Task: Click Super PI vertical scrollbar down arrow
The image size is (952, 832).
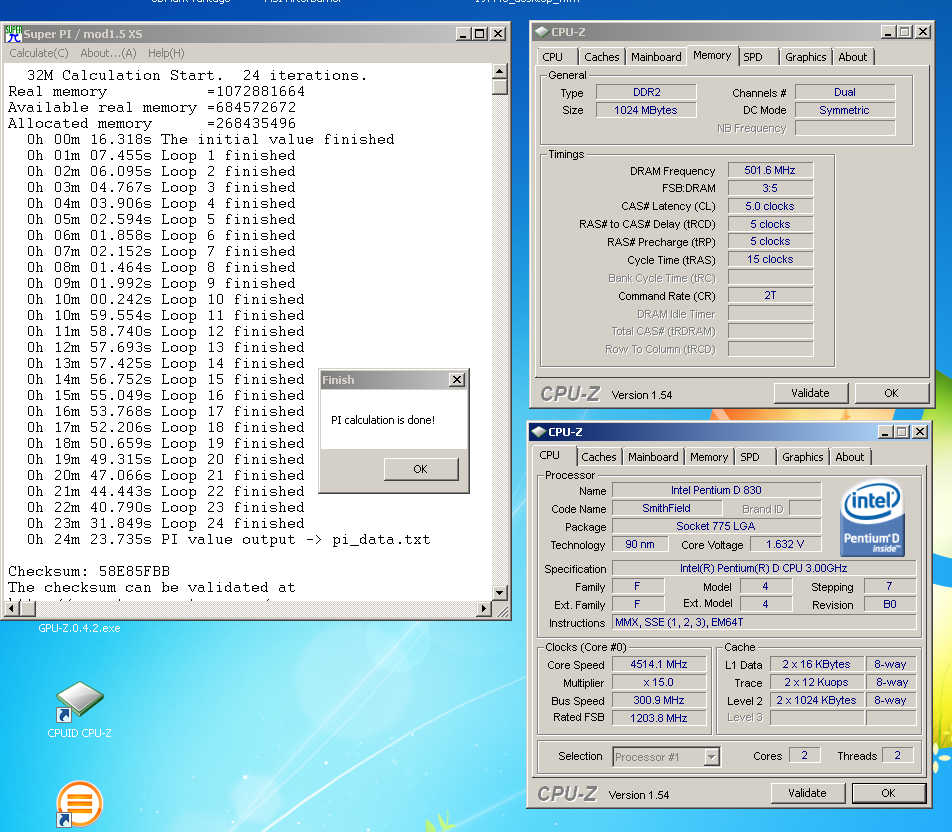Action: coord(499,593)
